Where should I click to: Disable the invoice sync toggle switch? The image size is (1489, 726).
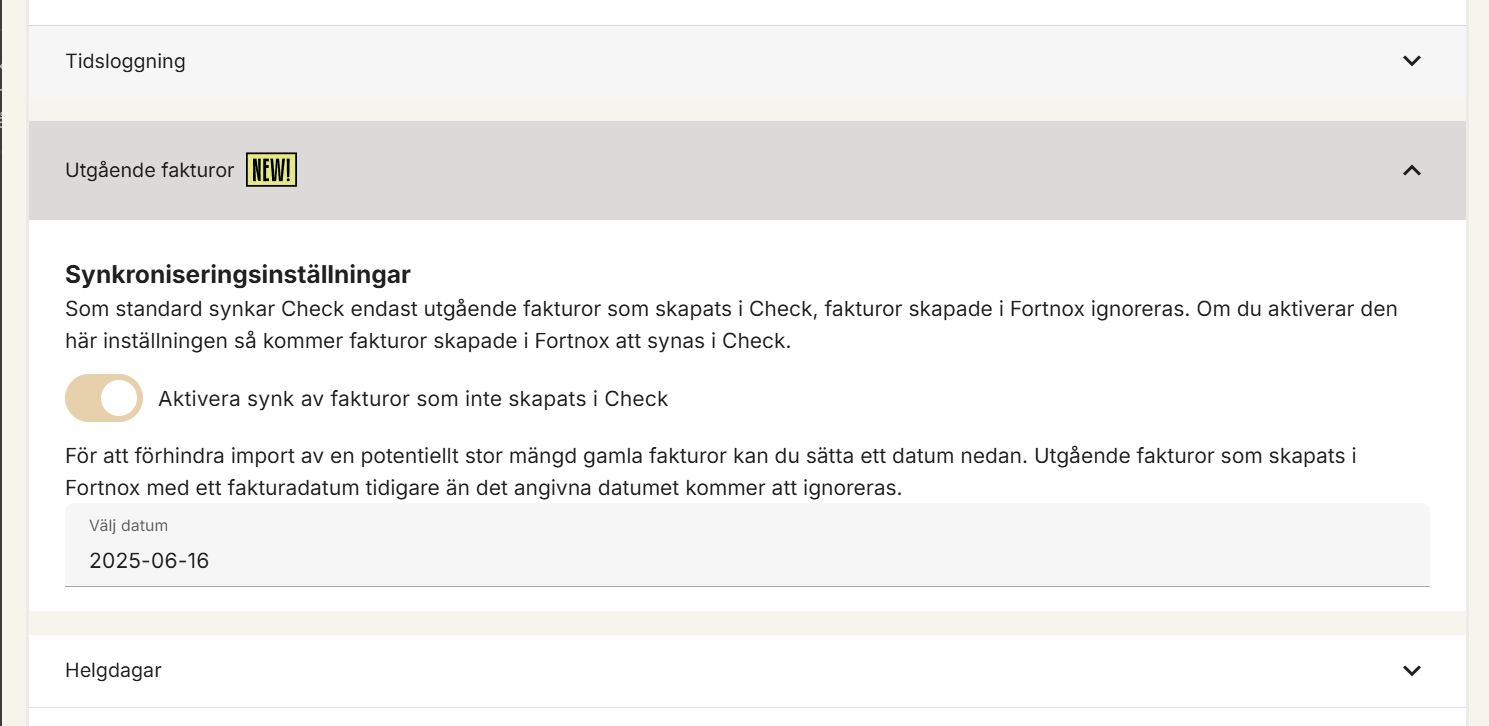tap(104, 398)
